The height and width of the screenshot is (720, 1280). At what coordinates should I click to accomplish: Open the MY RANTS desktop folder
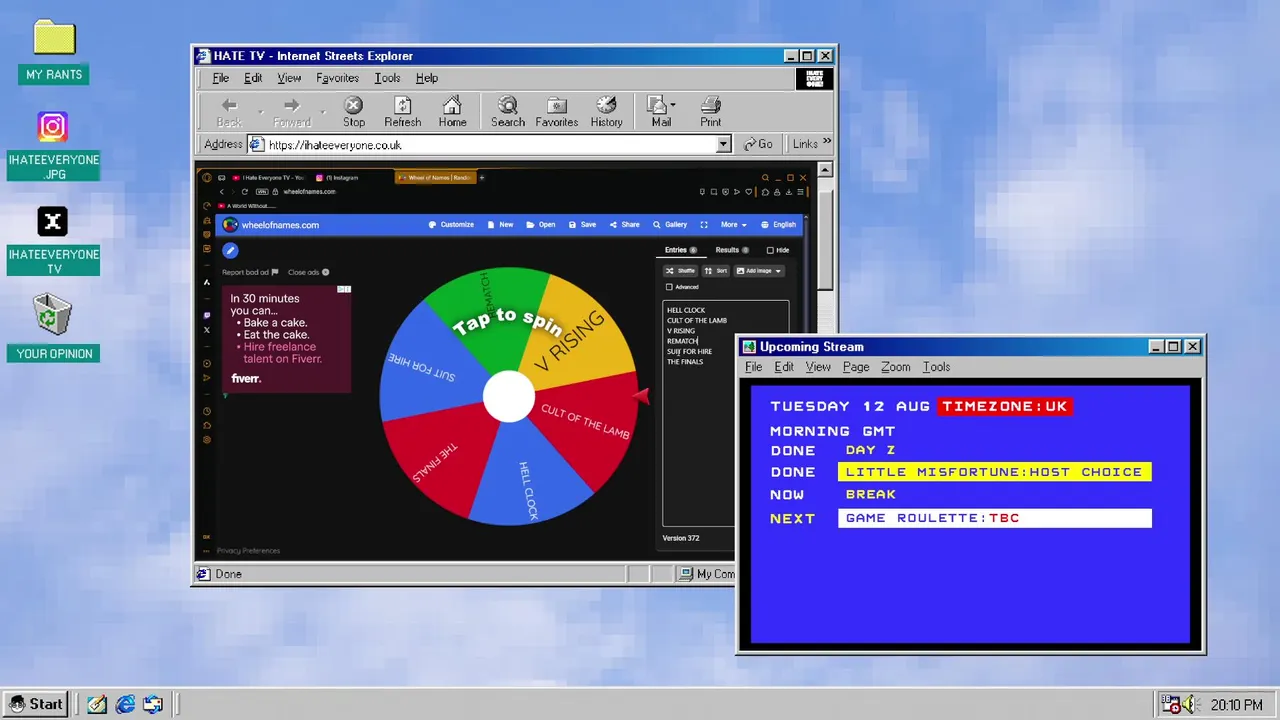[54, 39]
